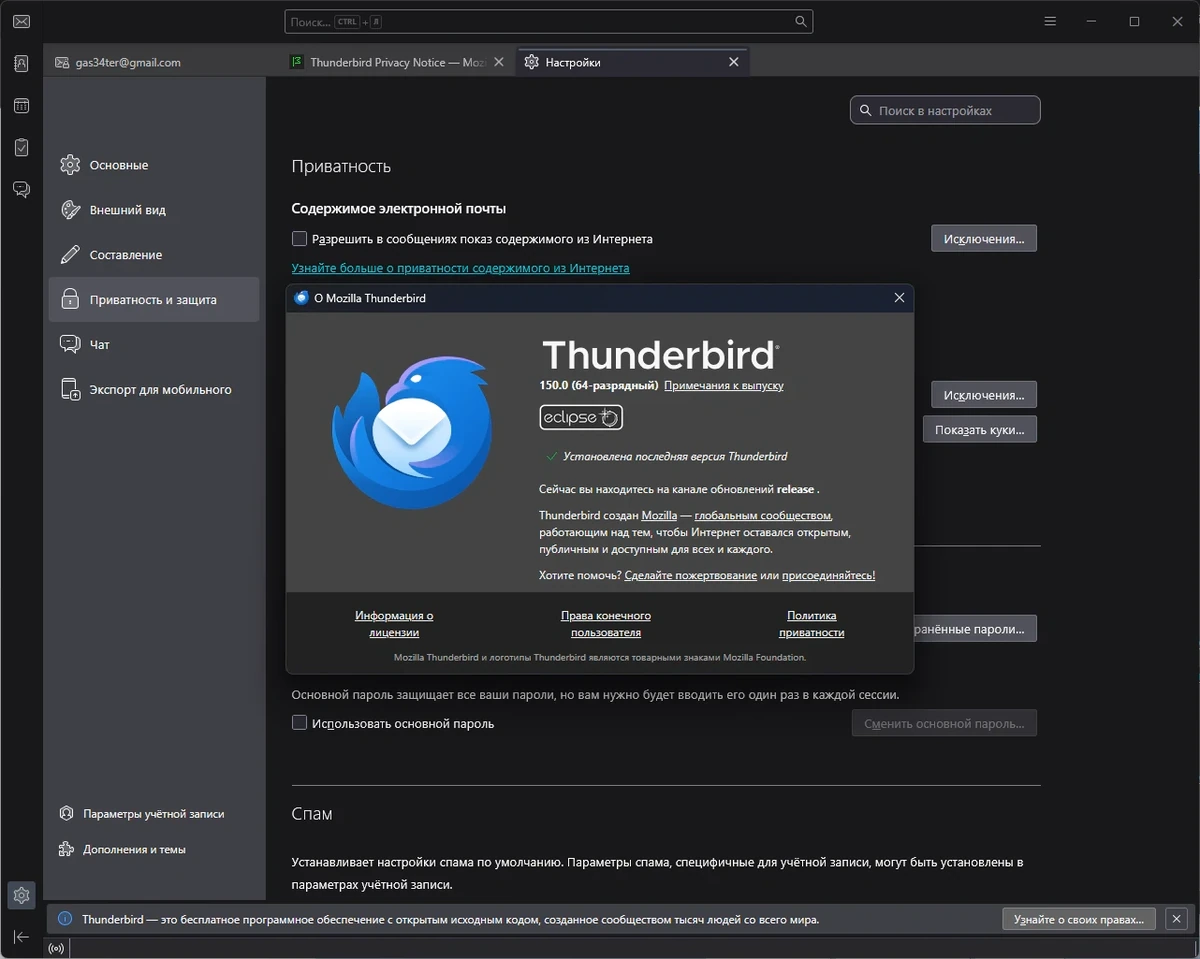This screenshot has height=959, width=1200.
Task: Open Примечания к выпуску link
Action: (x=724, y=385)
